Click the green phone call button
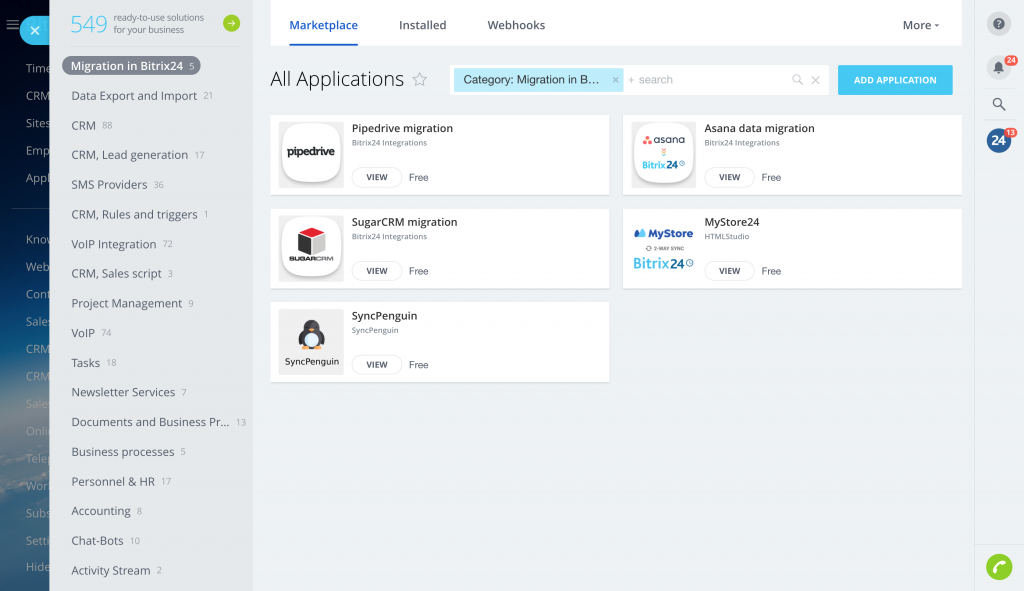1024x591 pixels. 998,567
